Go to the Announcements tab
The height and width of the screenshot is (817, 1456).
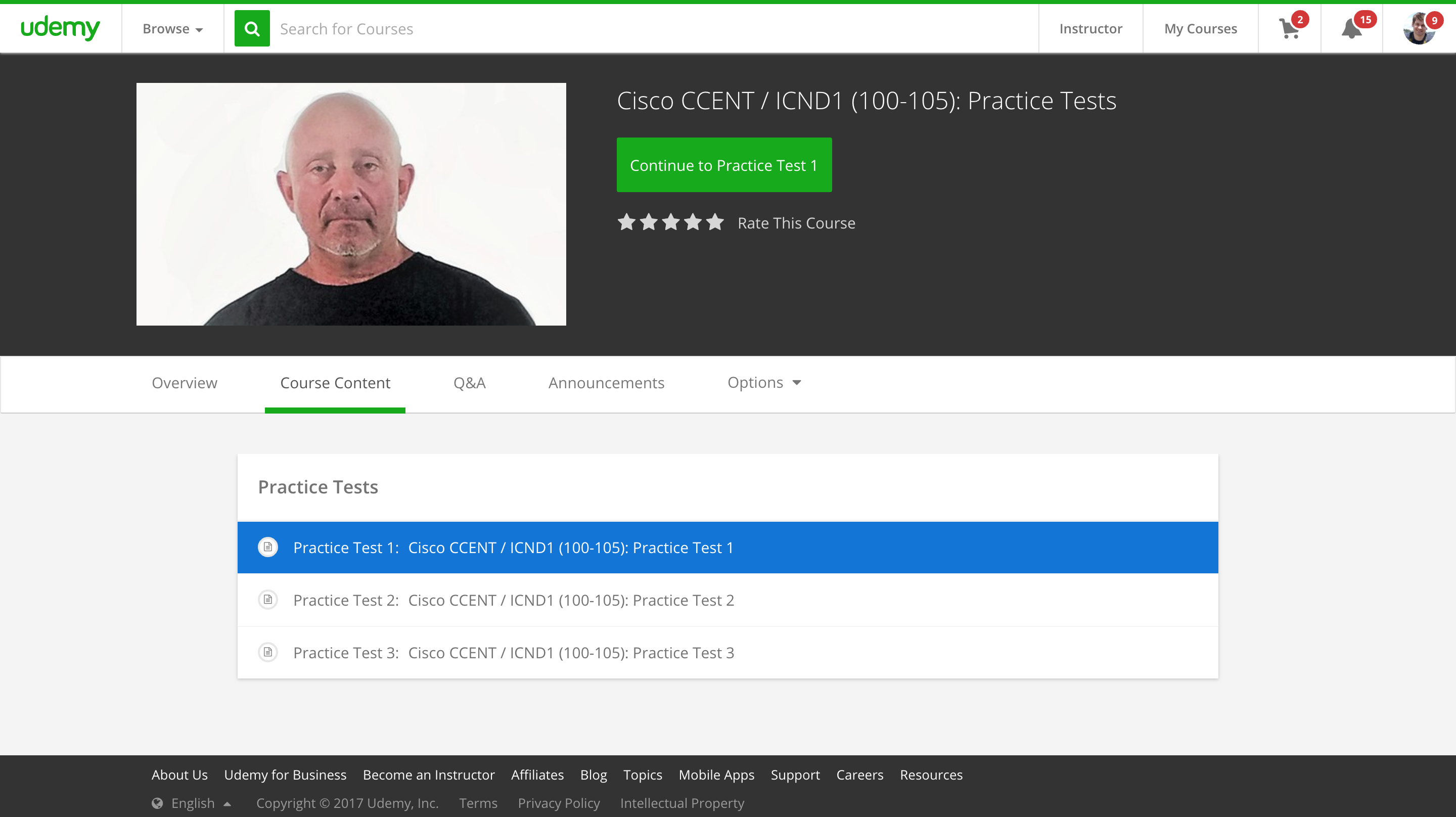tap(606, 383)
